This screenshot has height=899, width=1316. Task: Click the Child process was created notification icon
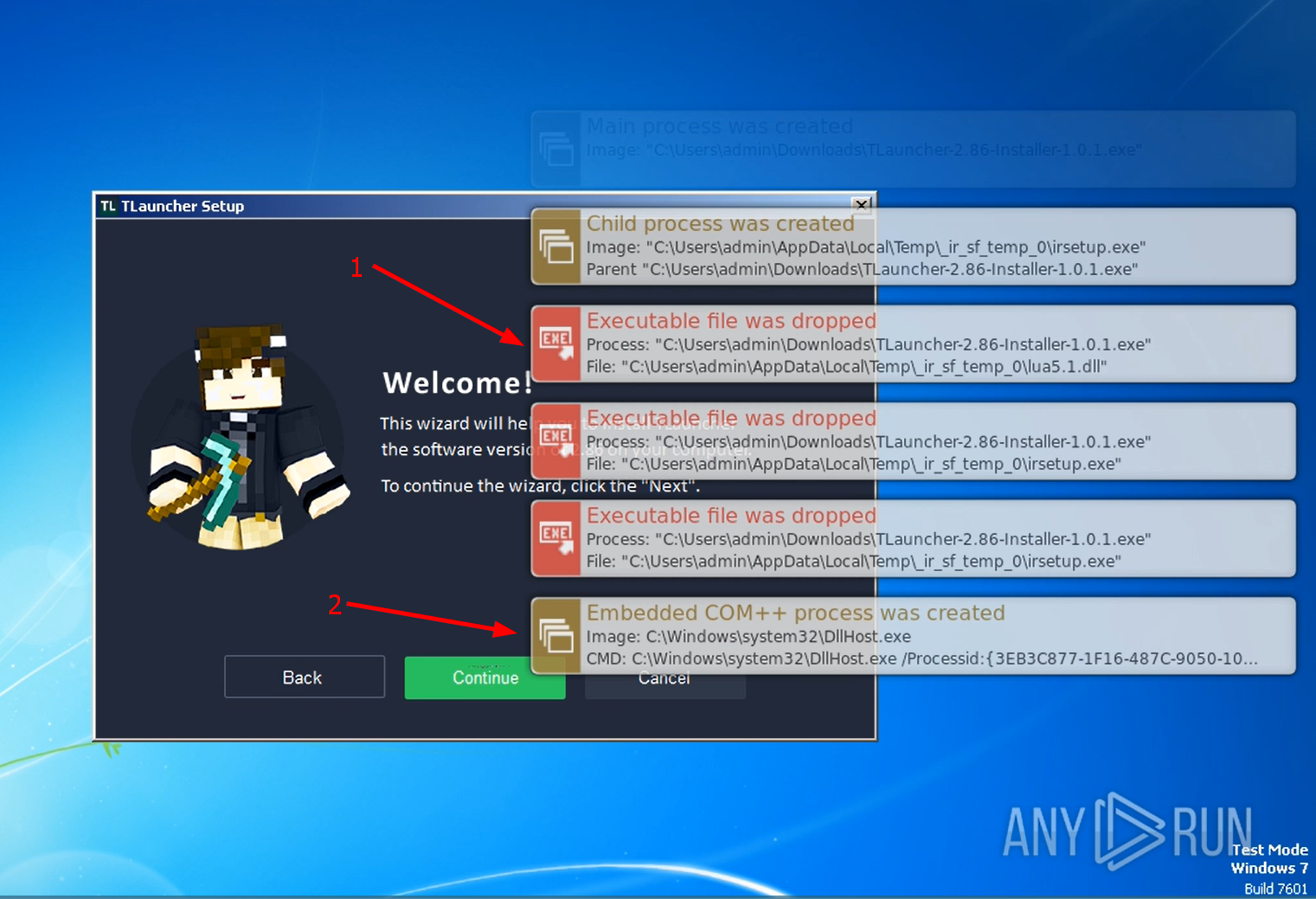point(555,247)
